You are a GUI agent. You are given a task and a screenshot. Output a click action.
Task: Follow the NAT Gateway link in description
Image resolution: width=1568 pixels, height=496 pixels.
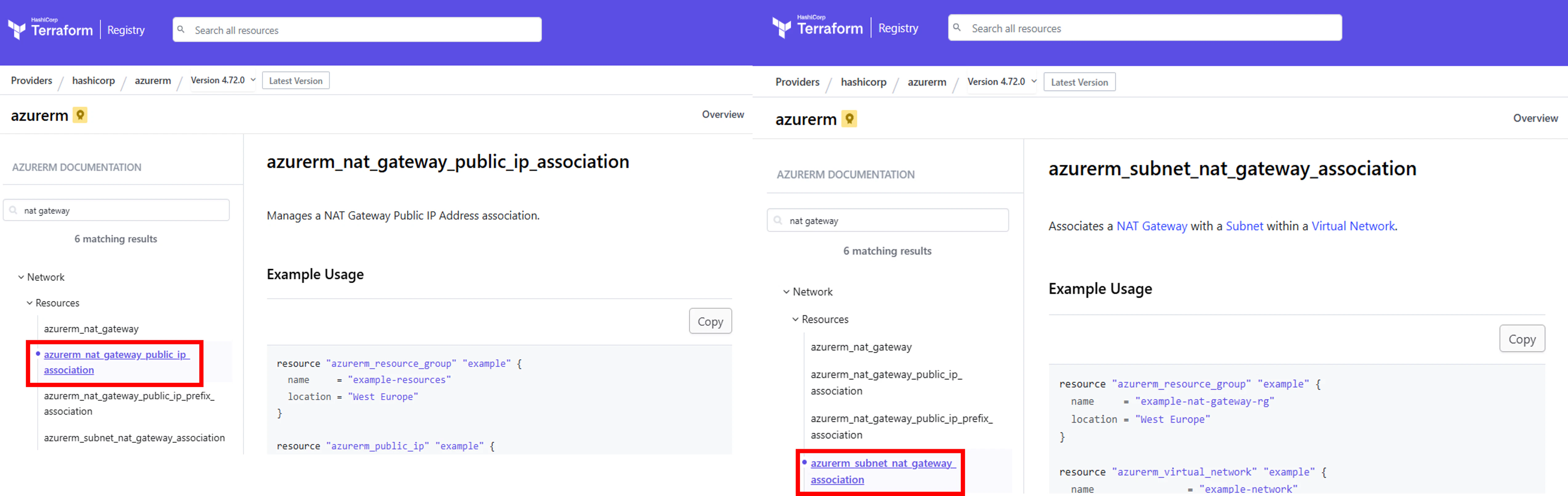[x=1151, y=226]
